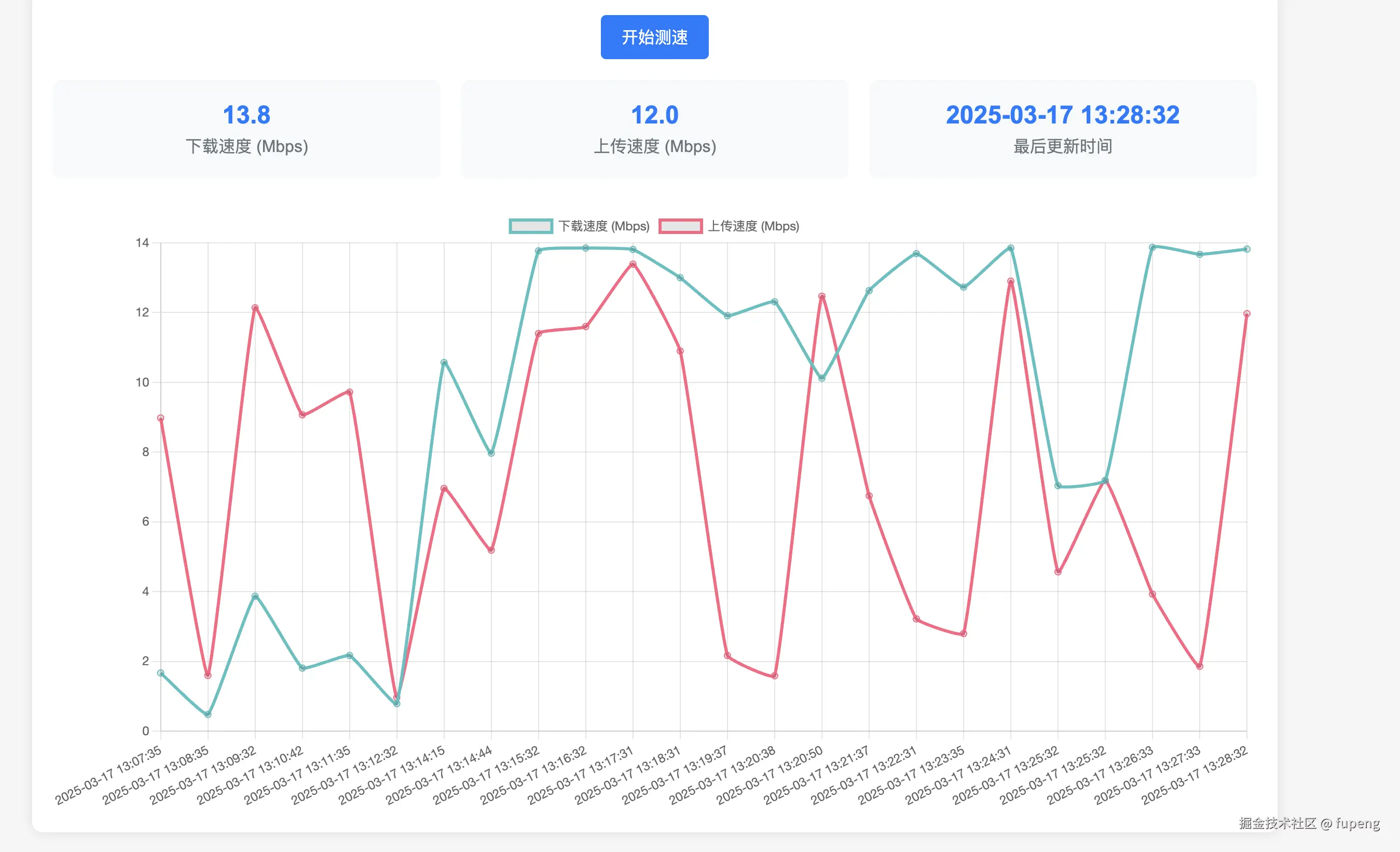Click the upload low point at 13:27:33
The width and height of the screenshot is (1400, 852).
[1199, 666]
